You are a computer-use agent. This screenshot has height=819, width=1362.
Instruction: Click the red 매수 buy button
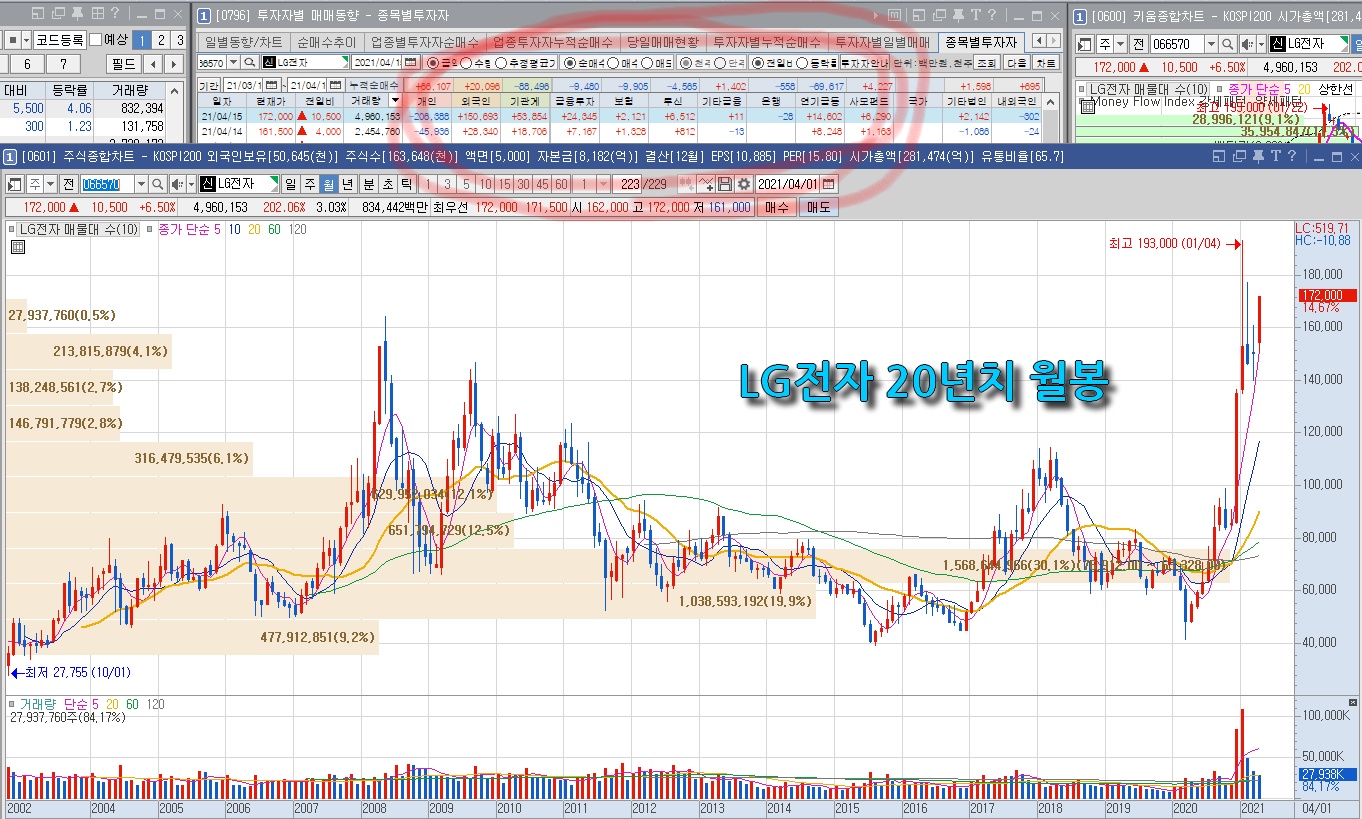(776, 207)
